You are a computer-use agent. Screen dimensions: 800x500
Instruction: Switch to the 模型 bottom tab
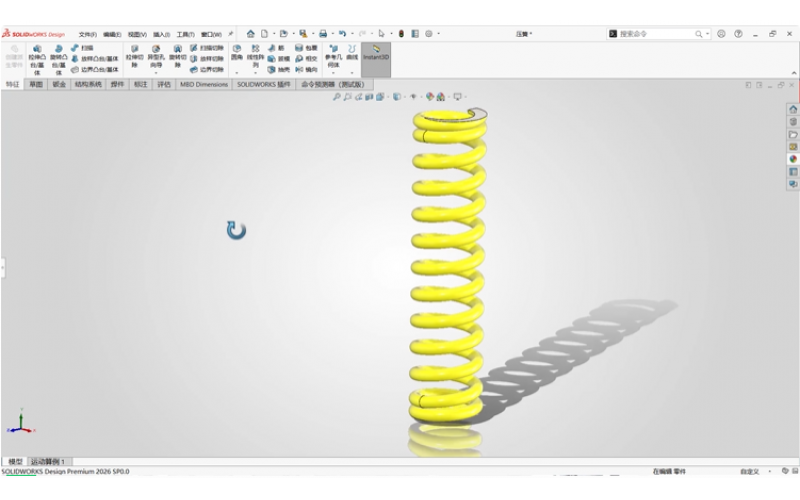point(15,461)
